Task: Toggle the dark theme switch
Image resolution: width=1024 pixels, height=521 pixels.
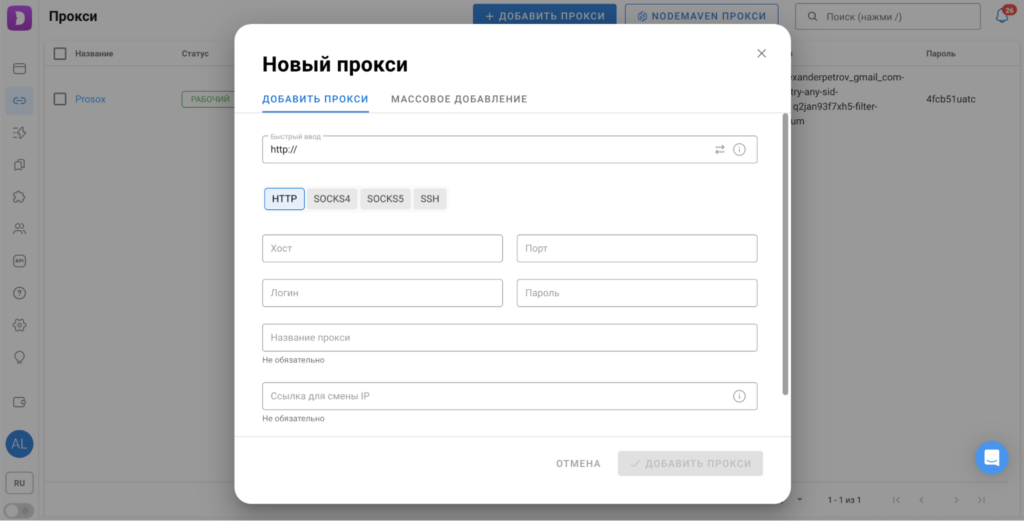Action: 19,511
